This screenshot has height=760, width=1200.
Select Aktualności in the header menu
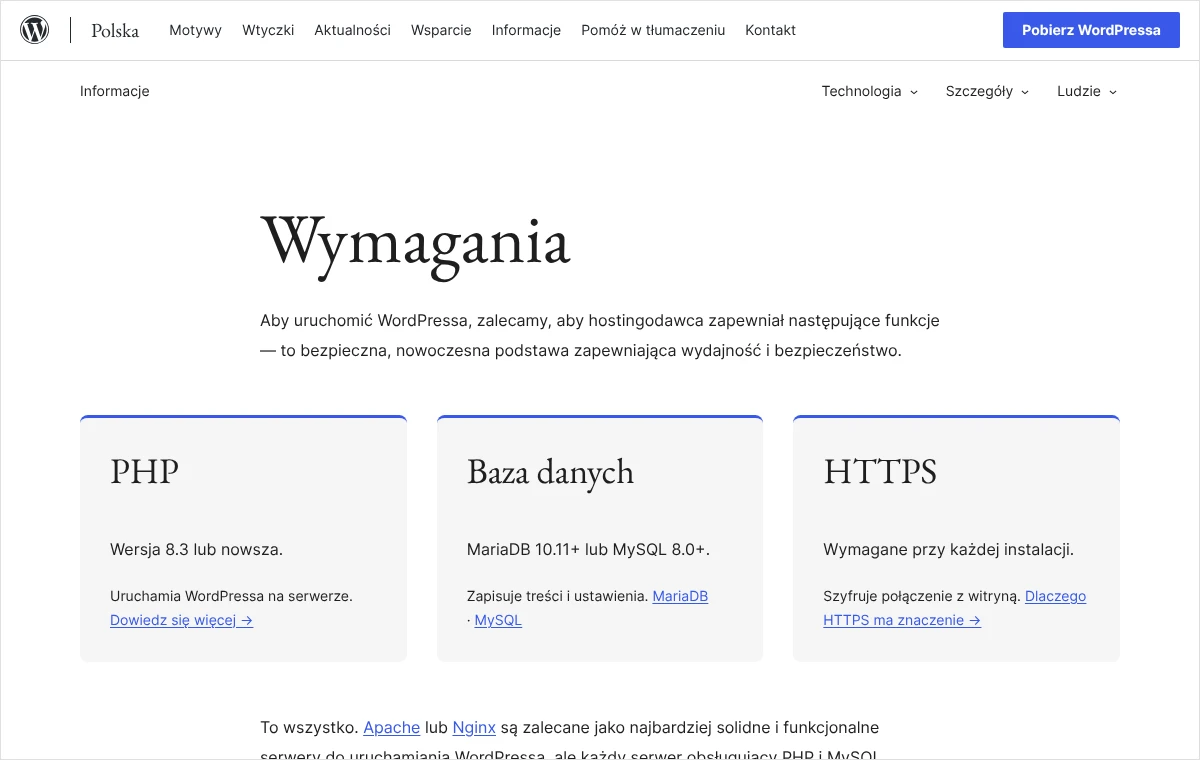352,30
